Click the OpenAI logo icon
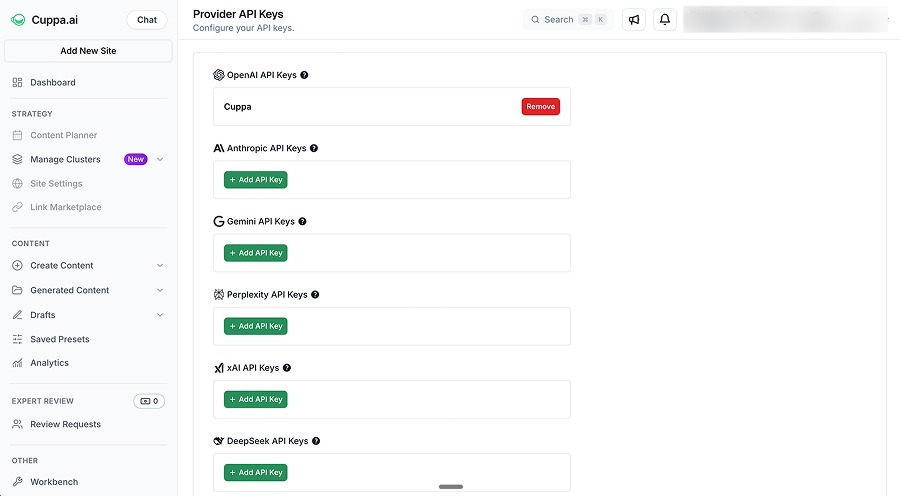Viewport: 900px width, 496px height. [219, 75]
